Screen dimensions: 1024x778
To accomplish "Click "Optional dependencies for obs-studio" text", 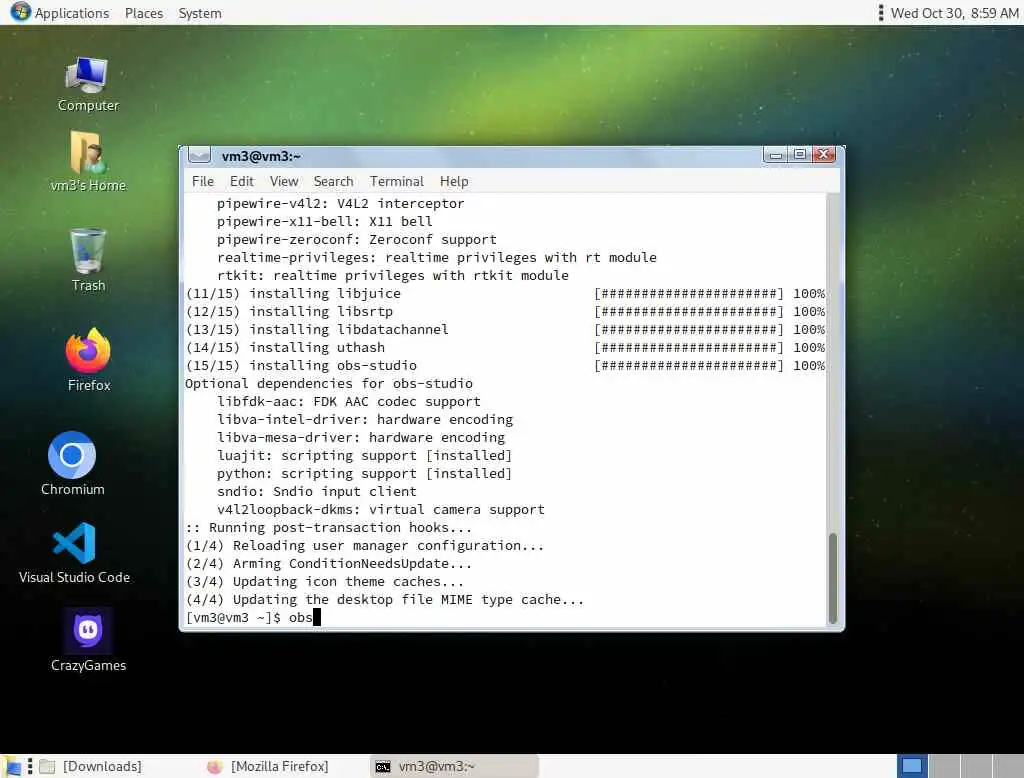I will pyautogui.click(x=328, y=383).
